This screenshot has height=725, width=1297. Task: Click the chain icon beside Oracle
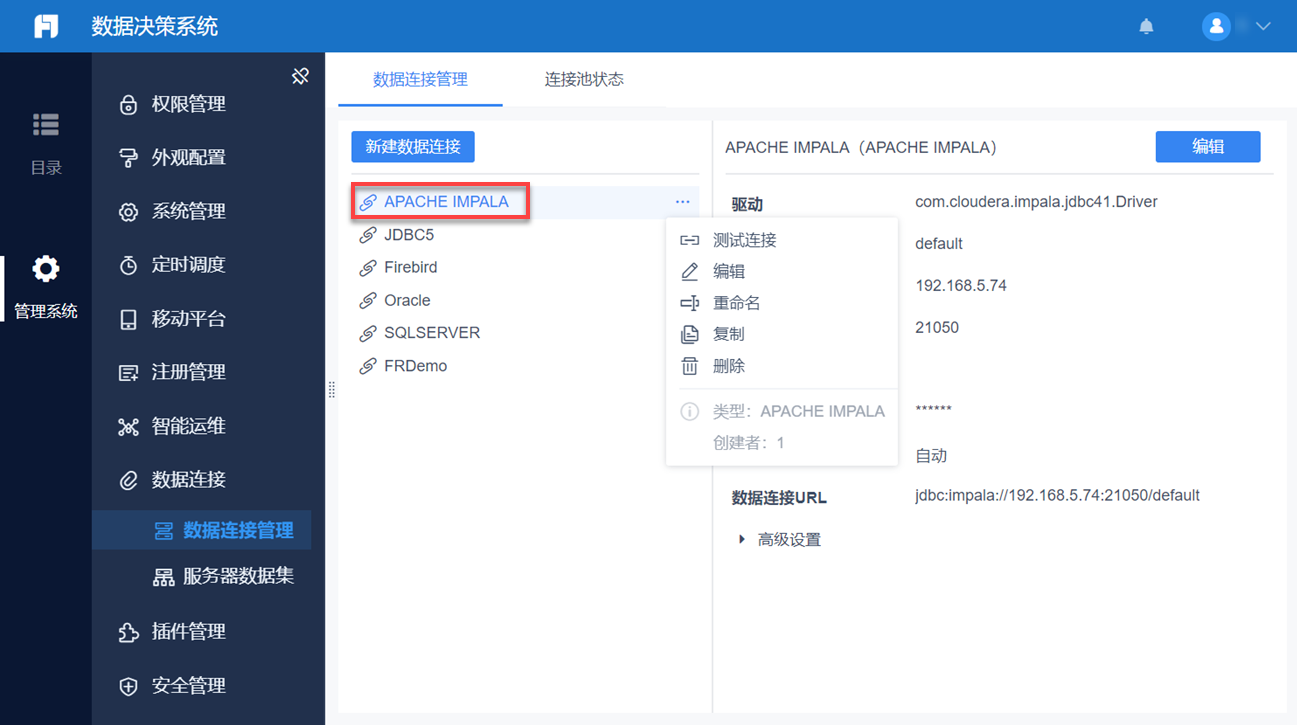click(367, 301)
